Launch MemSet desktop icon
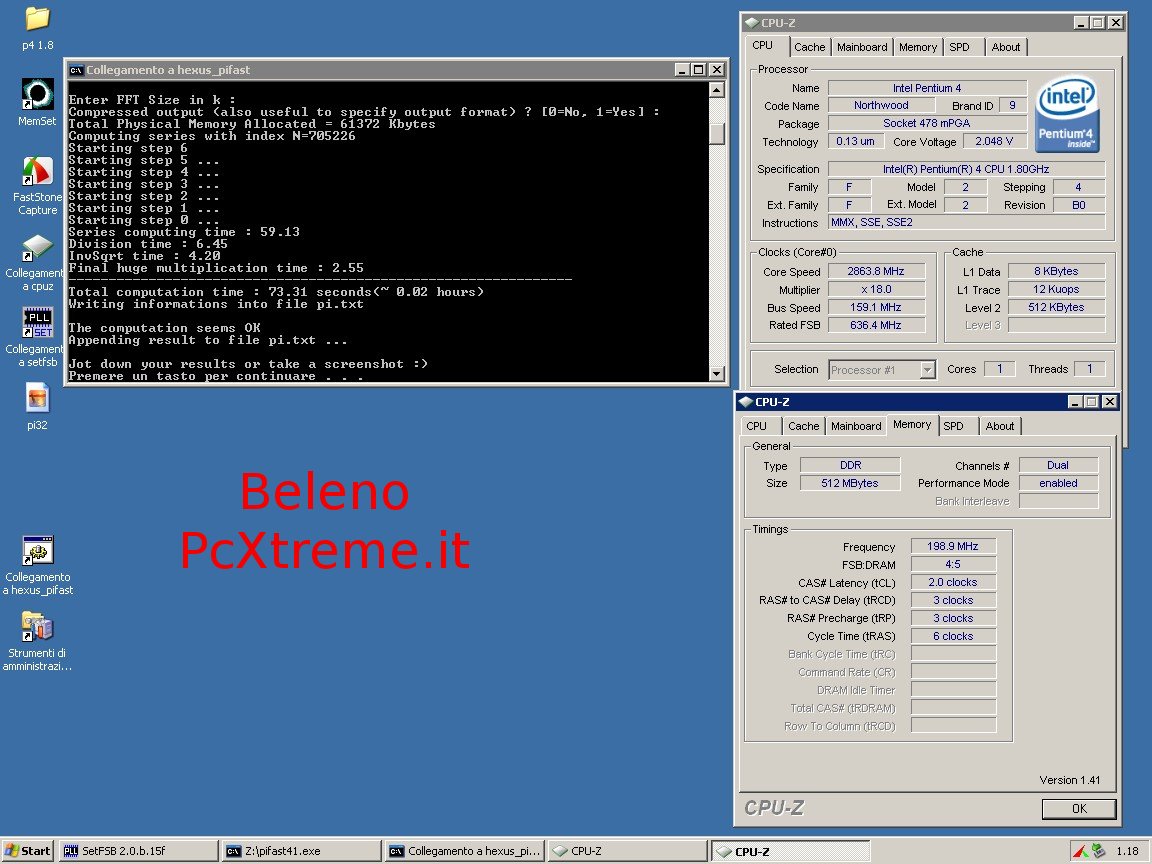The image size is (1152, 864). click(x=37, y=94)
